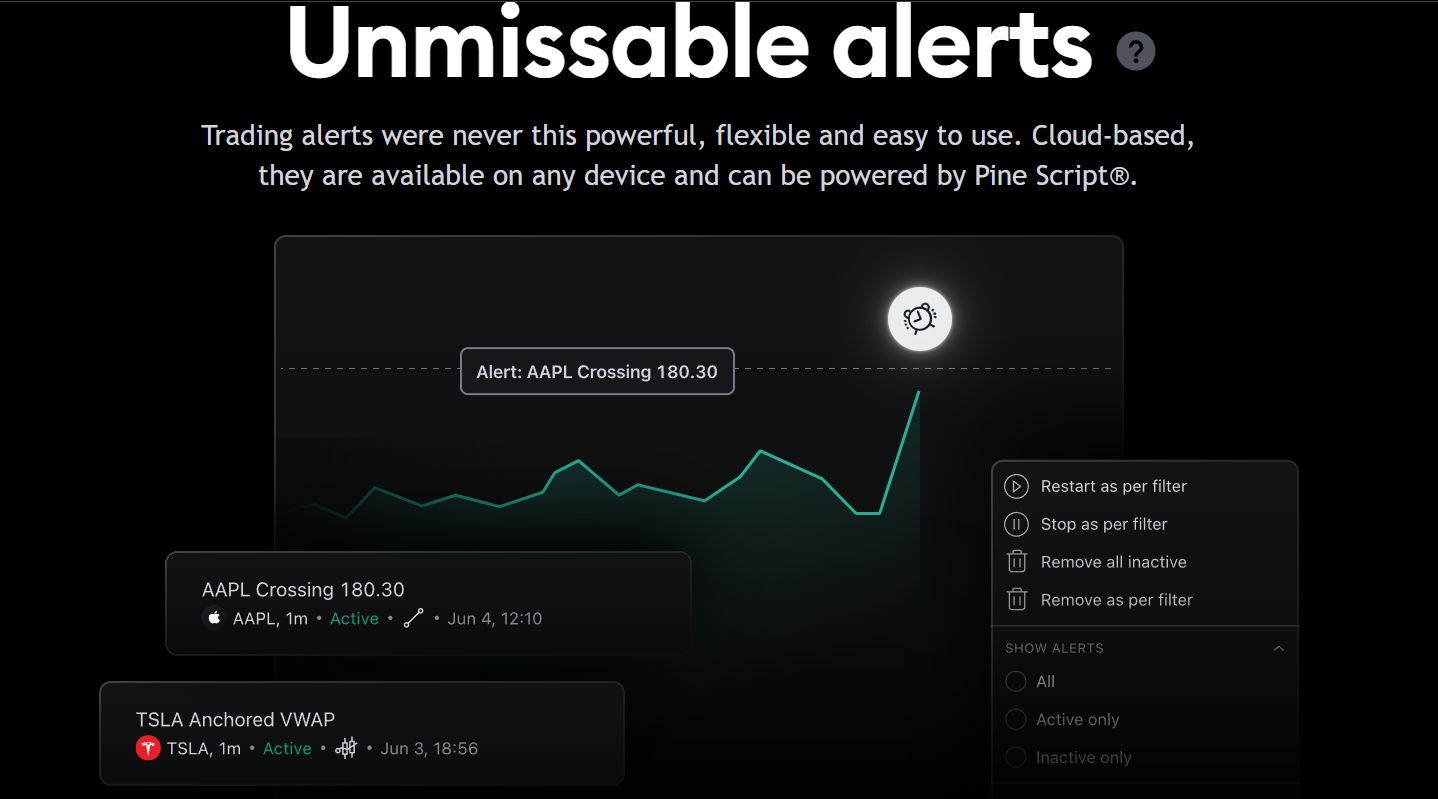Select the Inactive only radio button
The width and height of the screenshot is (1438, 799).
coord(1016,758)
